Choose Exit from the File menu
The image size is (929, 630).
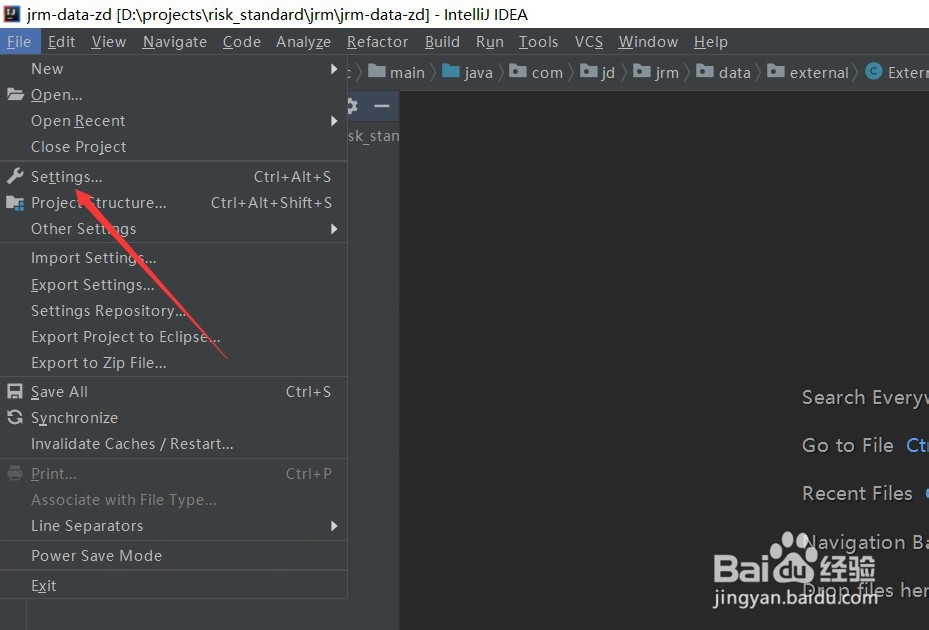pos(174,586)
